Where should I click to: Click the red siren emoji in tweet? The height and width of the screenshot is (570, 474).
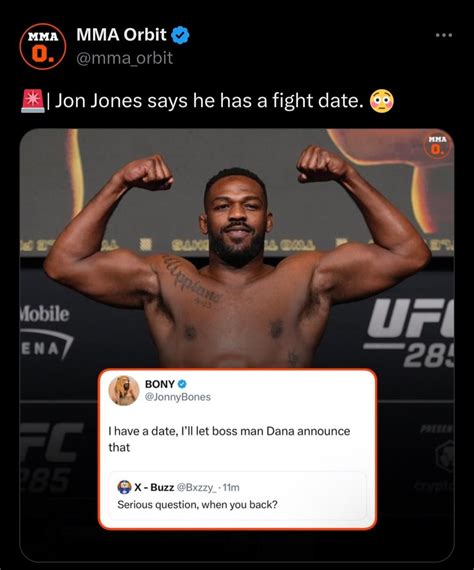pos(33,101)
